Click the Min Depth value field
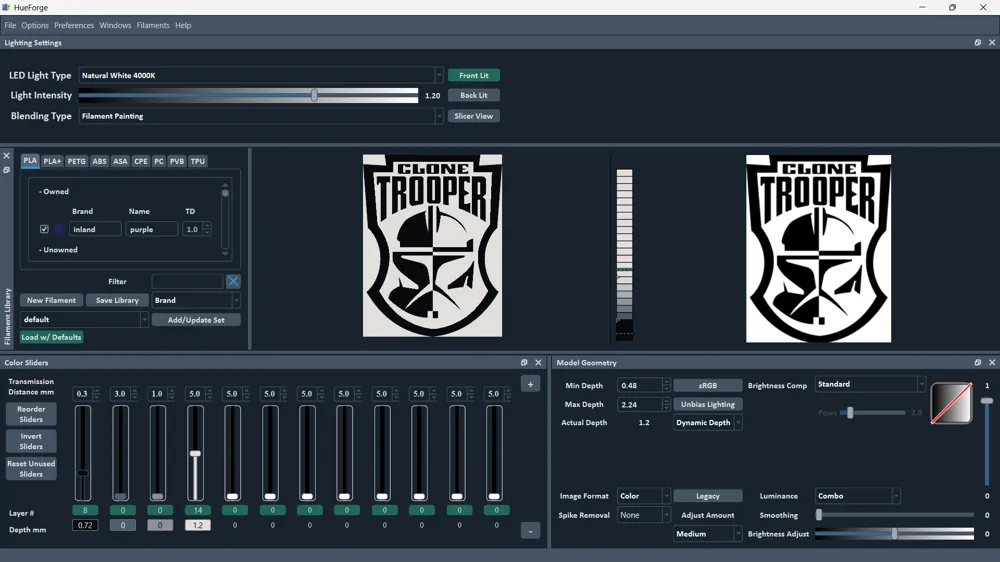The width and height of the screenshot is (1000, 562). click(x=640, y=385)
